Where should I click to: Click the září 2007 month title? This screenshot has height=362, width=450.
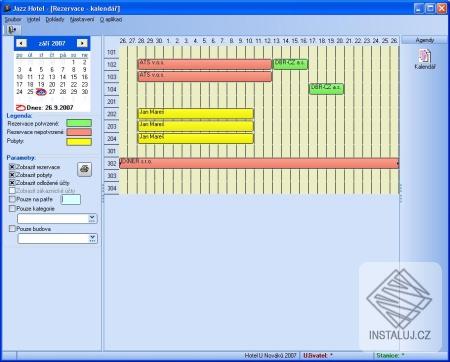point(52,43)
